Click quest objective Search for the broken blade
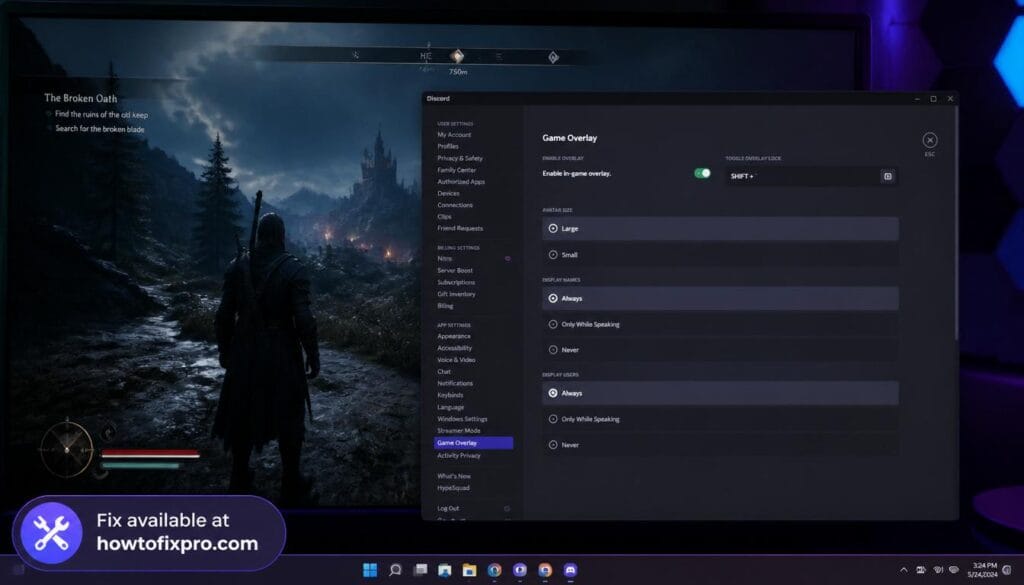This screenshot has height=585, width=1024. 99,129
